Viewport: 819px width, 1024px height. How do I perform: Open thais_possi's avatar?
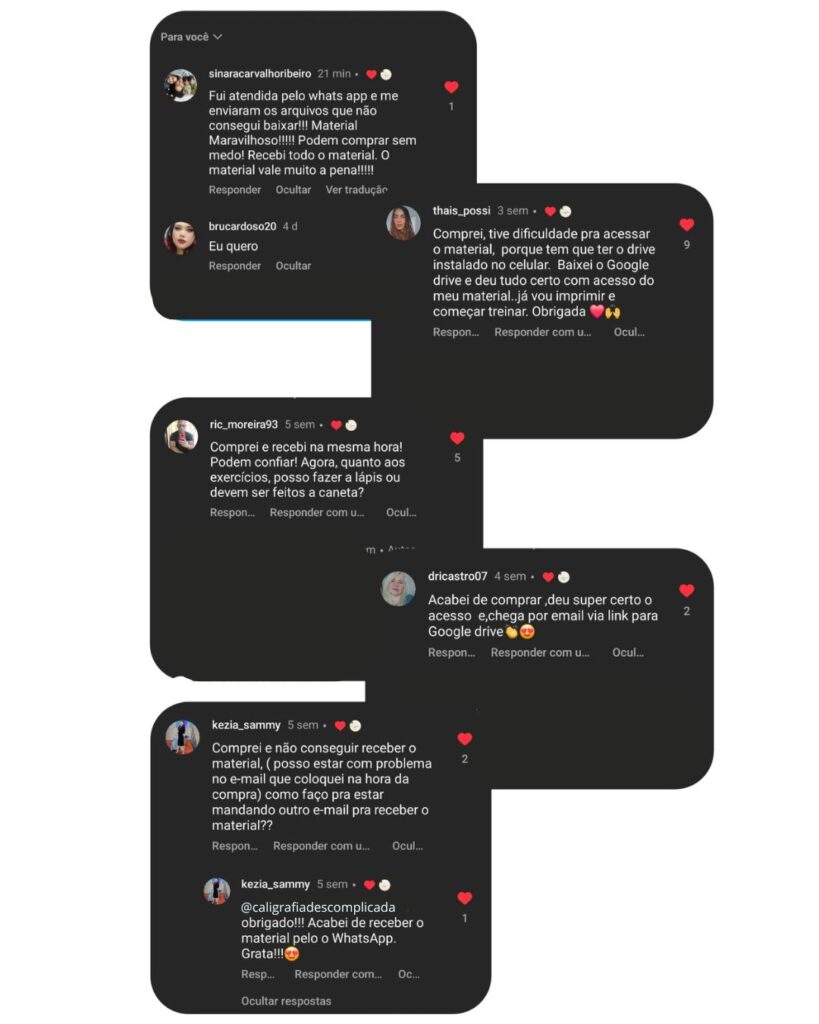coord(404,222)
